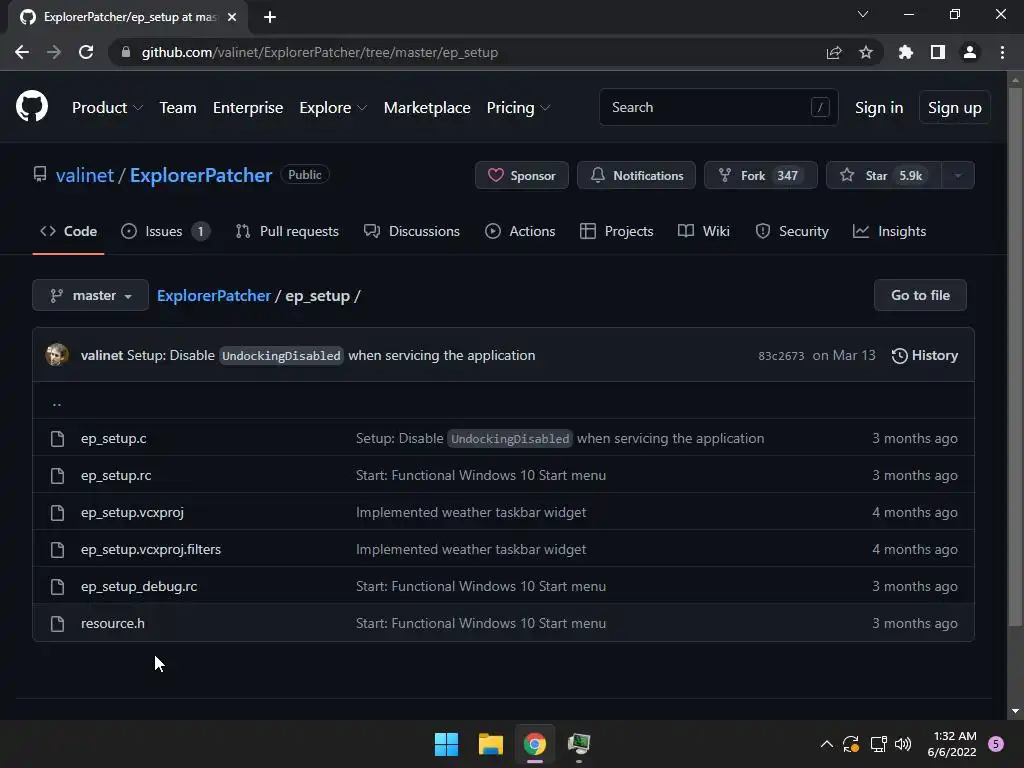1024x768 pixels.
Task: Bookmark this page using the star icon
Action: click(x=866, y=52)
